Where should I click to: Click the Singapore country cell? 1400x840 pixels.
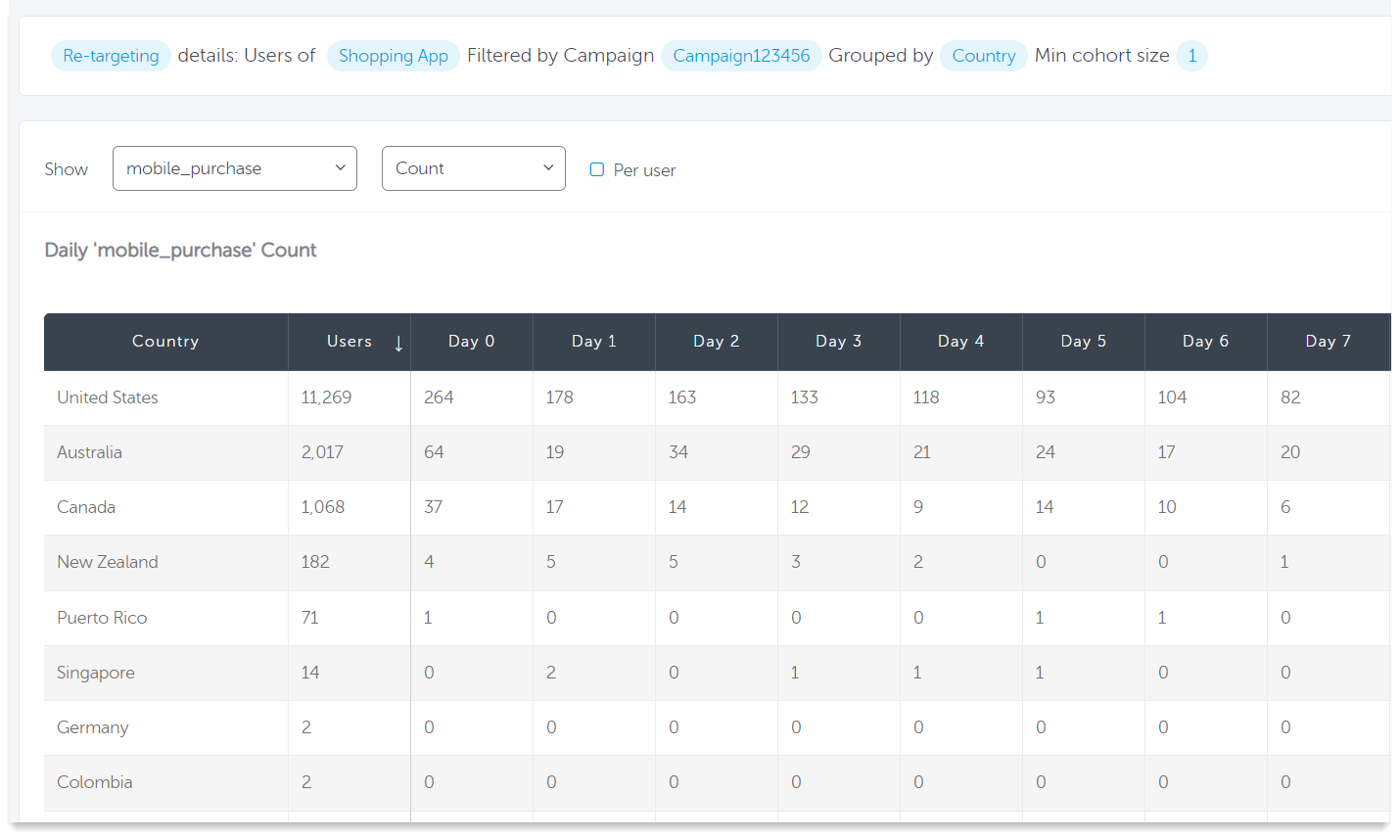pyautogui.click(x=96, y=673)
